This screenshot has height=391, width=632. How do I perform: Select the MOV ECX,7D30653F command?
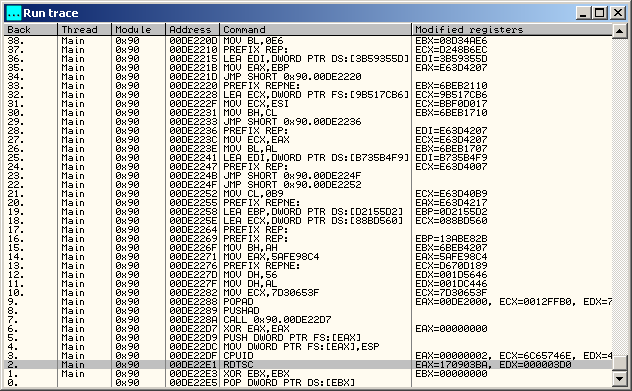[271, 293]
